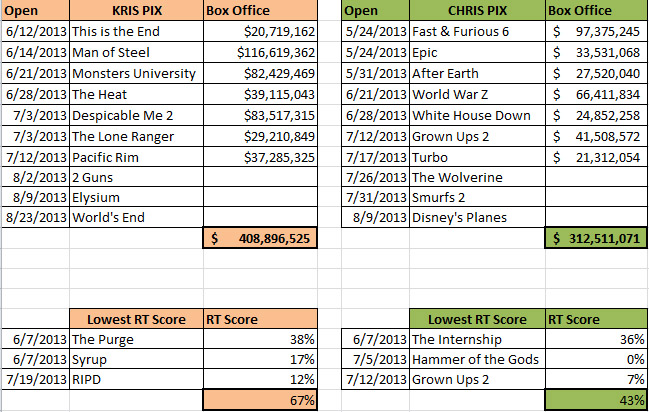The image size is (649, 412).
Task: Click the Smurfs 2 cell
Action: click(477, 198)
